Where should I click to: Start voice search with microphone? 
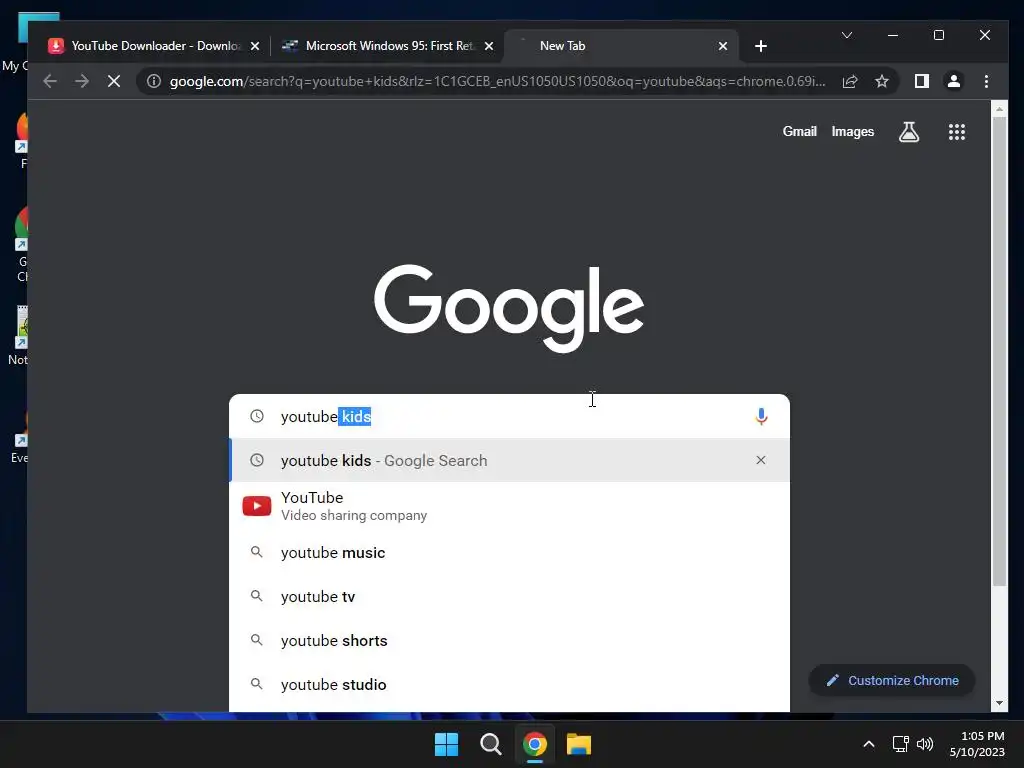761,416
